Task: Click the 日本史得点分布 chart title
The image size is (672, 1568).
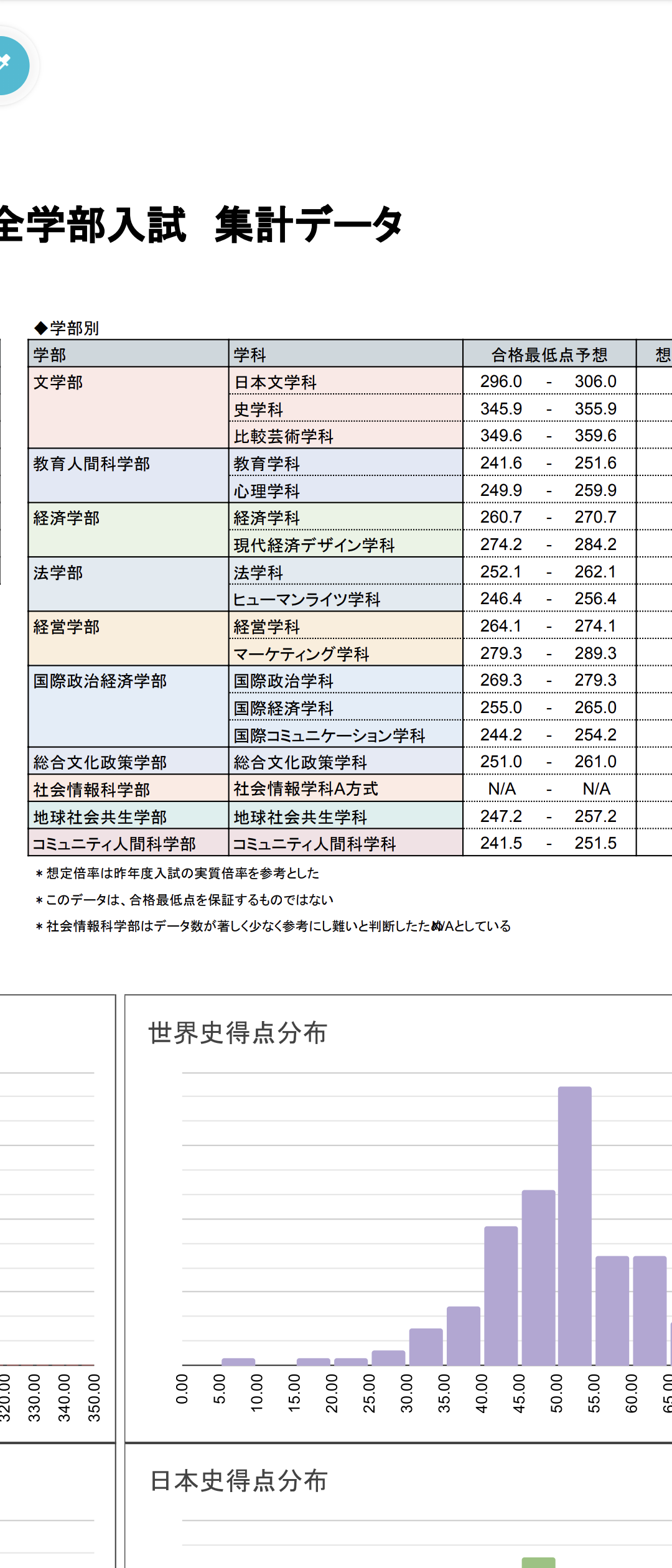Action: pyautogui.click(x=238, y=1481)
